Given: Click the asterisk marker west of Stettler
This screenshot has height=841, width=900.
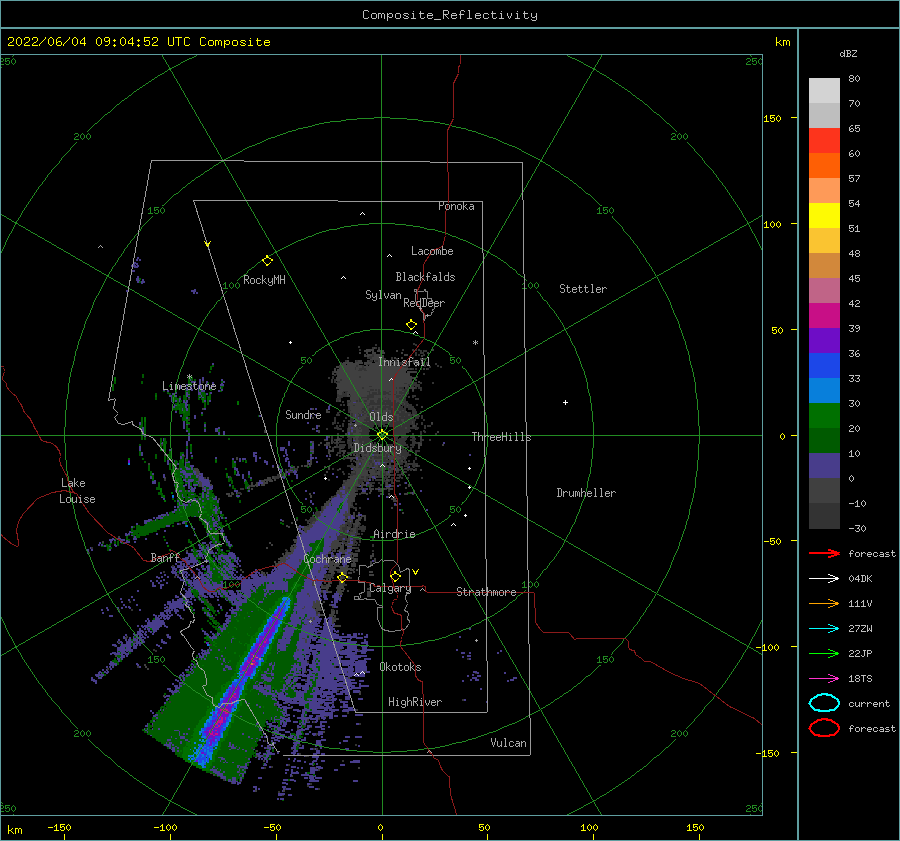Looking at the screenshot, I should pyautogui.click(x=475, y=343).
